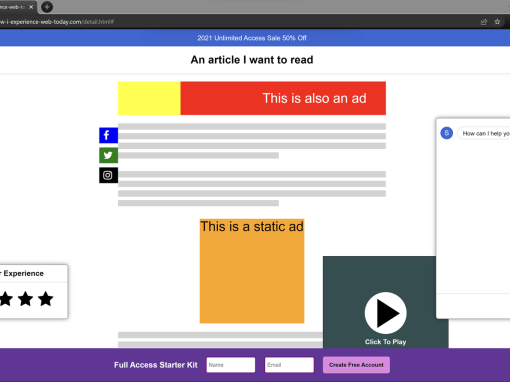
Task: Click the red 'This is also an ad' banner
Action: click(x=283, y=98)
